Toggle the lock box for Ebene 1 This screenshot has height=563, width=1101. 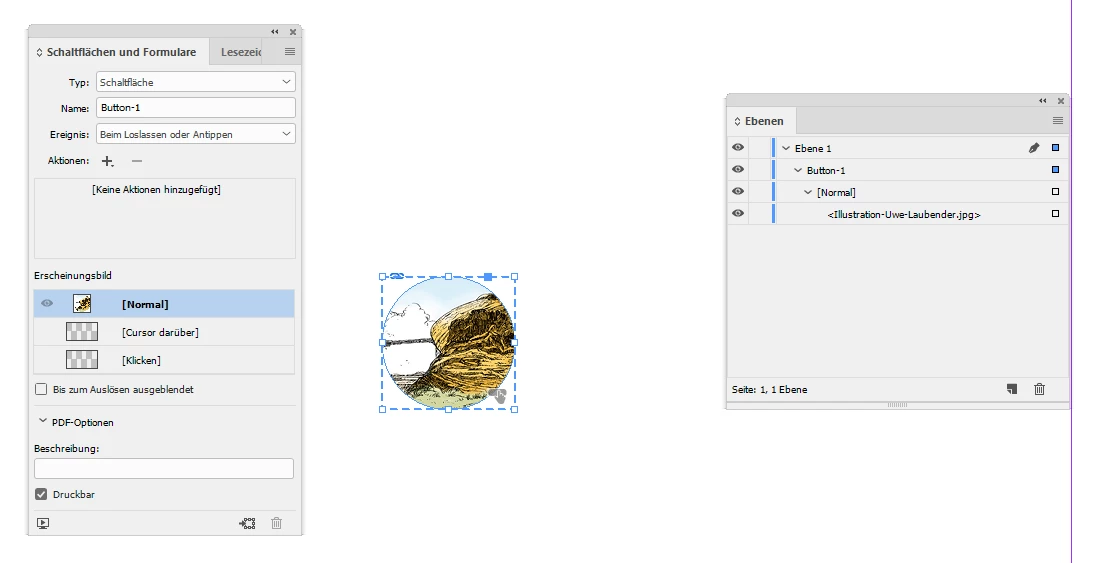tap(760, 148)
